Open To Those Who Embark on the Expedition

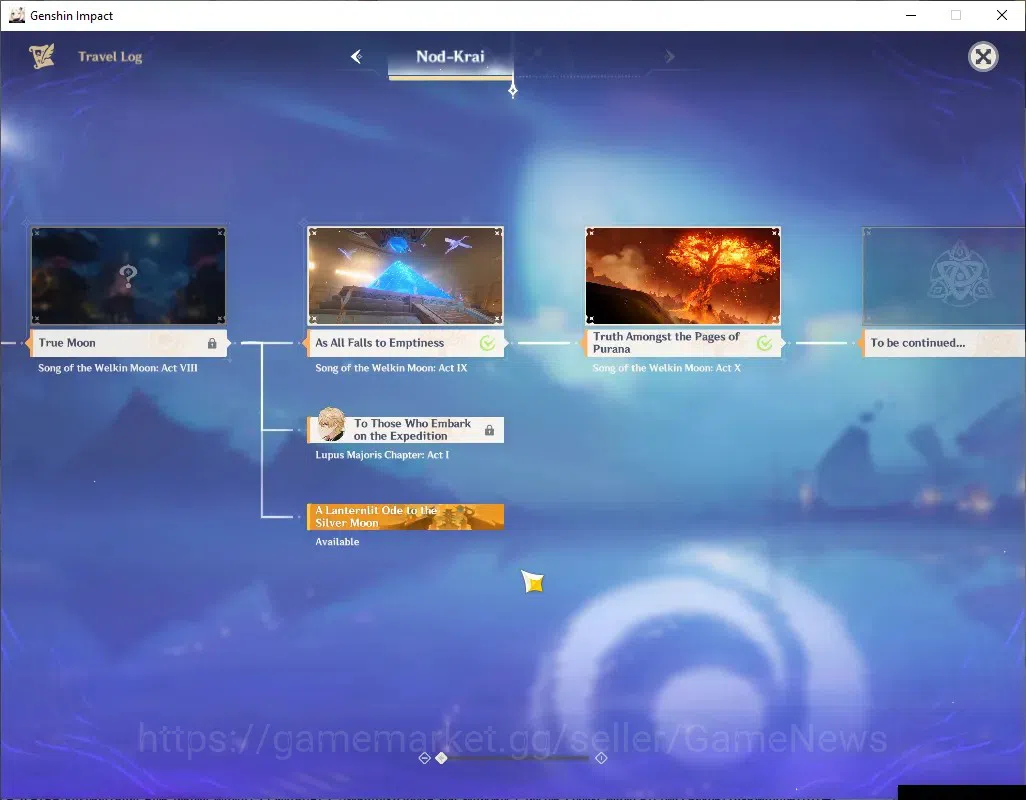[x=406, y=430]
